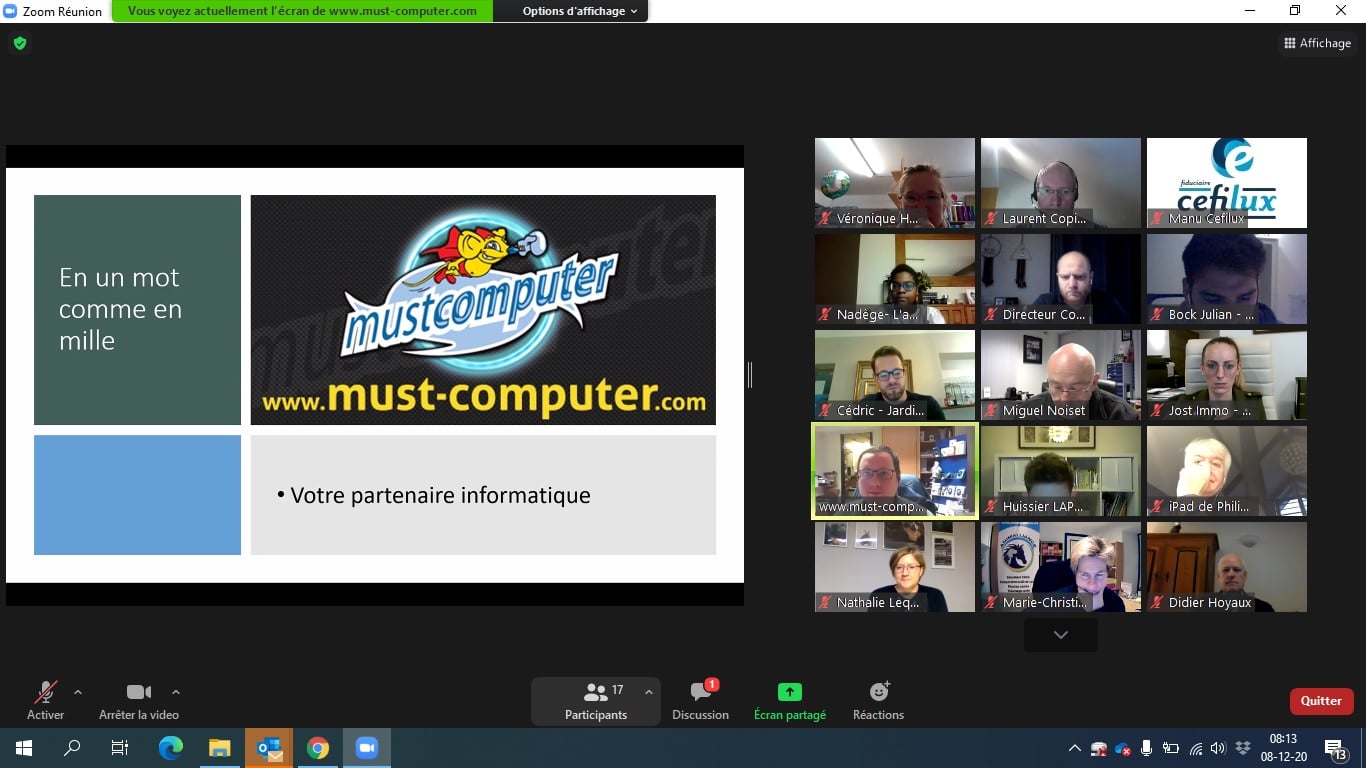Open the Affichage view switcher
1366x768 pixels.
(1317, 43)
